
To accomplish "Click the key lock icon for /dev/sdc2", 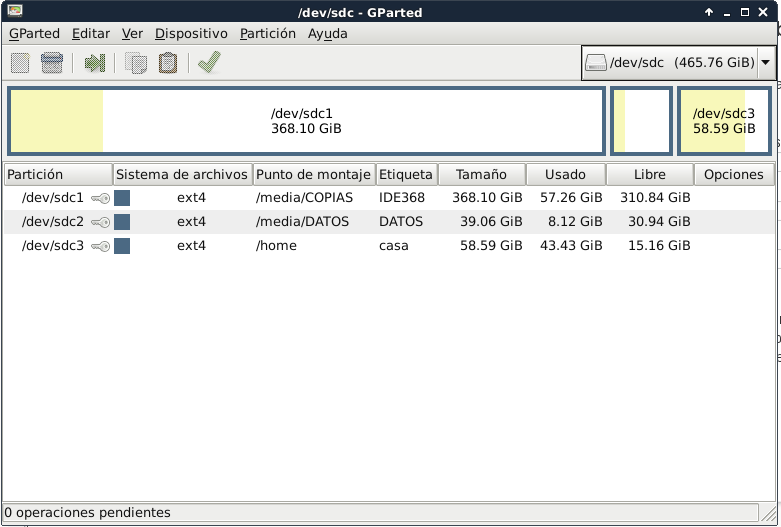I will tap(100, 222).
